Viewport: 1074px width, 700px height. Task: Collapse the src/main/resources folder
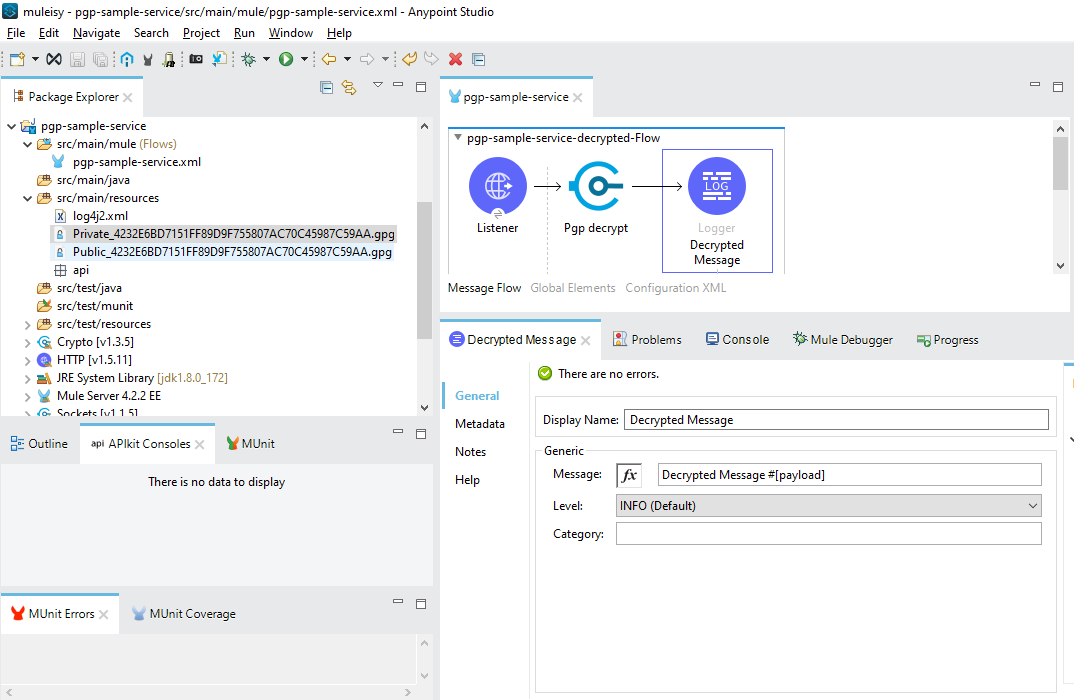tap(27, 198)
